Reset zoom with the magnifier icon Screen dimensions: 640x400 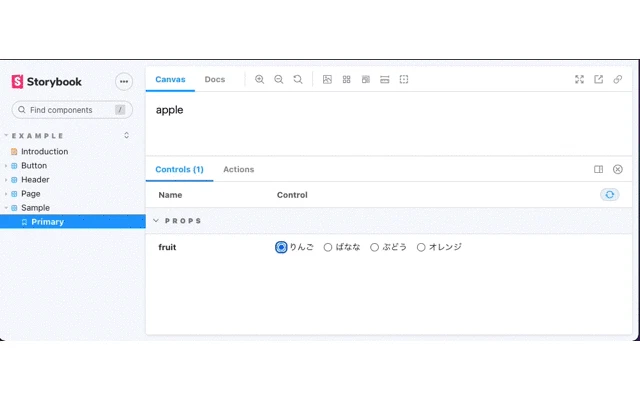coord(298,80)
